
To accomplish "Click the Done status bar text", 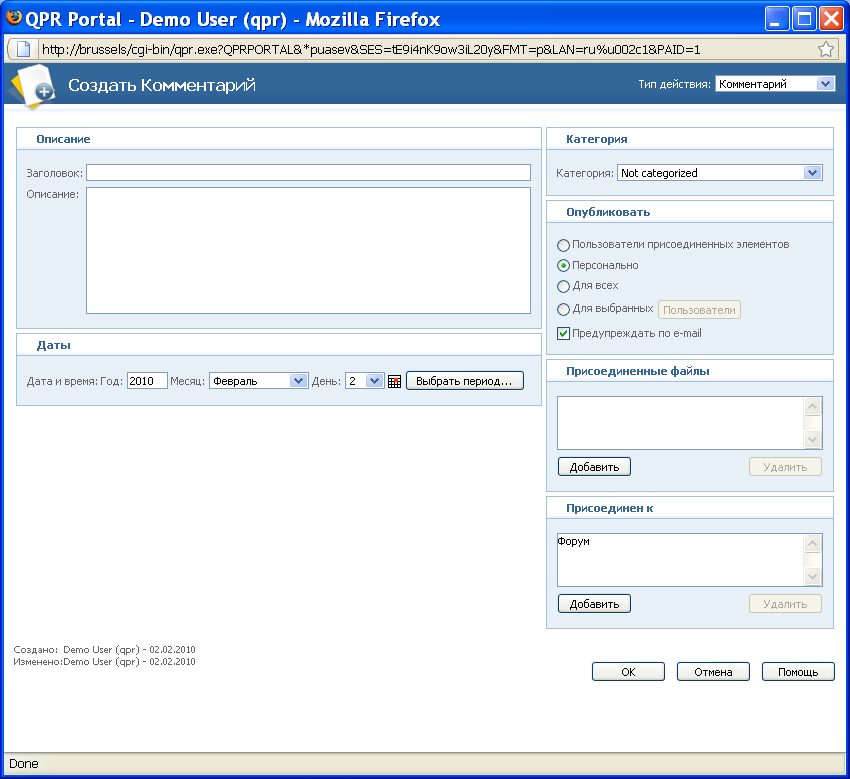I will (24, 764).
